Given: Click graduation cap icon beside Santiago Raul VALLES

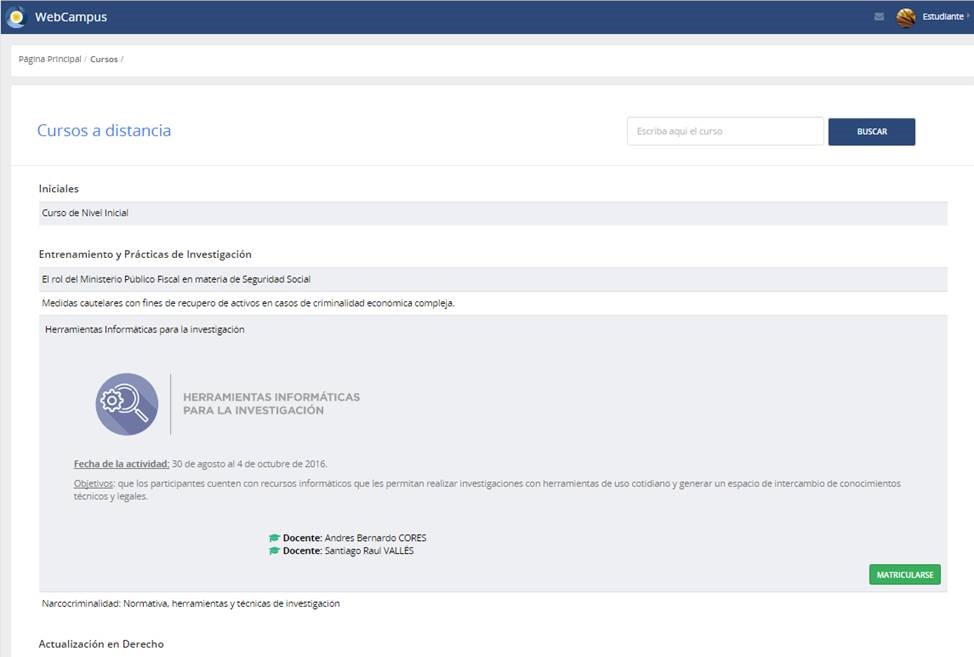Looking at the screenshot, I should pos(274,551).
